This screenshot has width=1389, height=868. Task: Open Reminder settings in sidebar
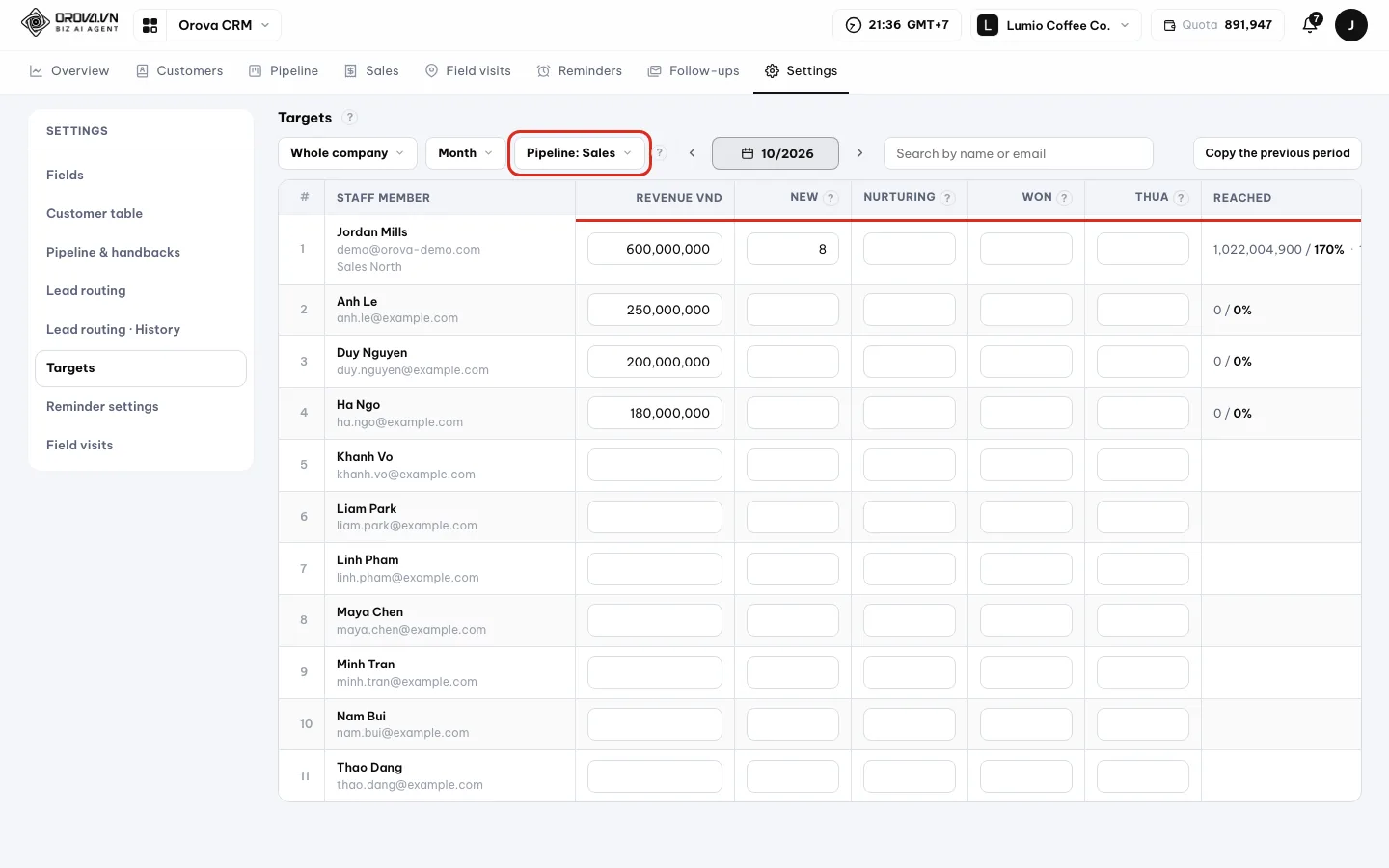141,406
